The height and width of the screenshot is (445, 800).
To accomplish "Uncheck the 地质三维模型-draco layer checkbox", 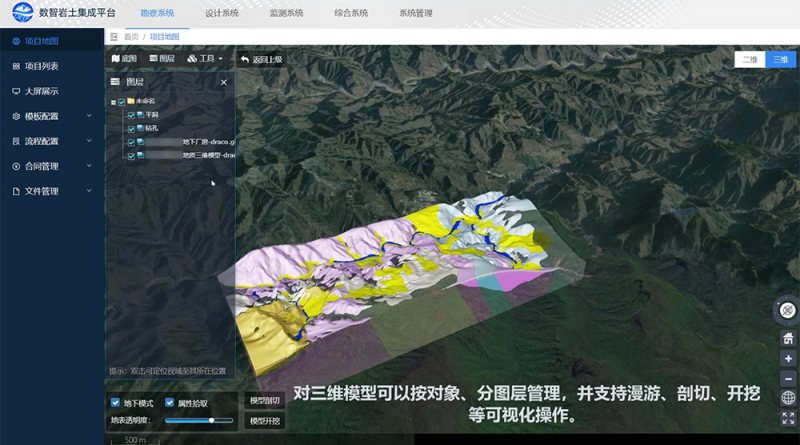I will pyautogui.click(x=131, y=156).
